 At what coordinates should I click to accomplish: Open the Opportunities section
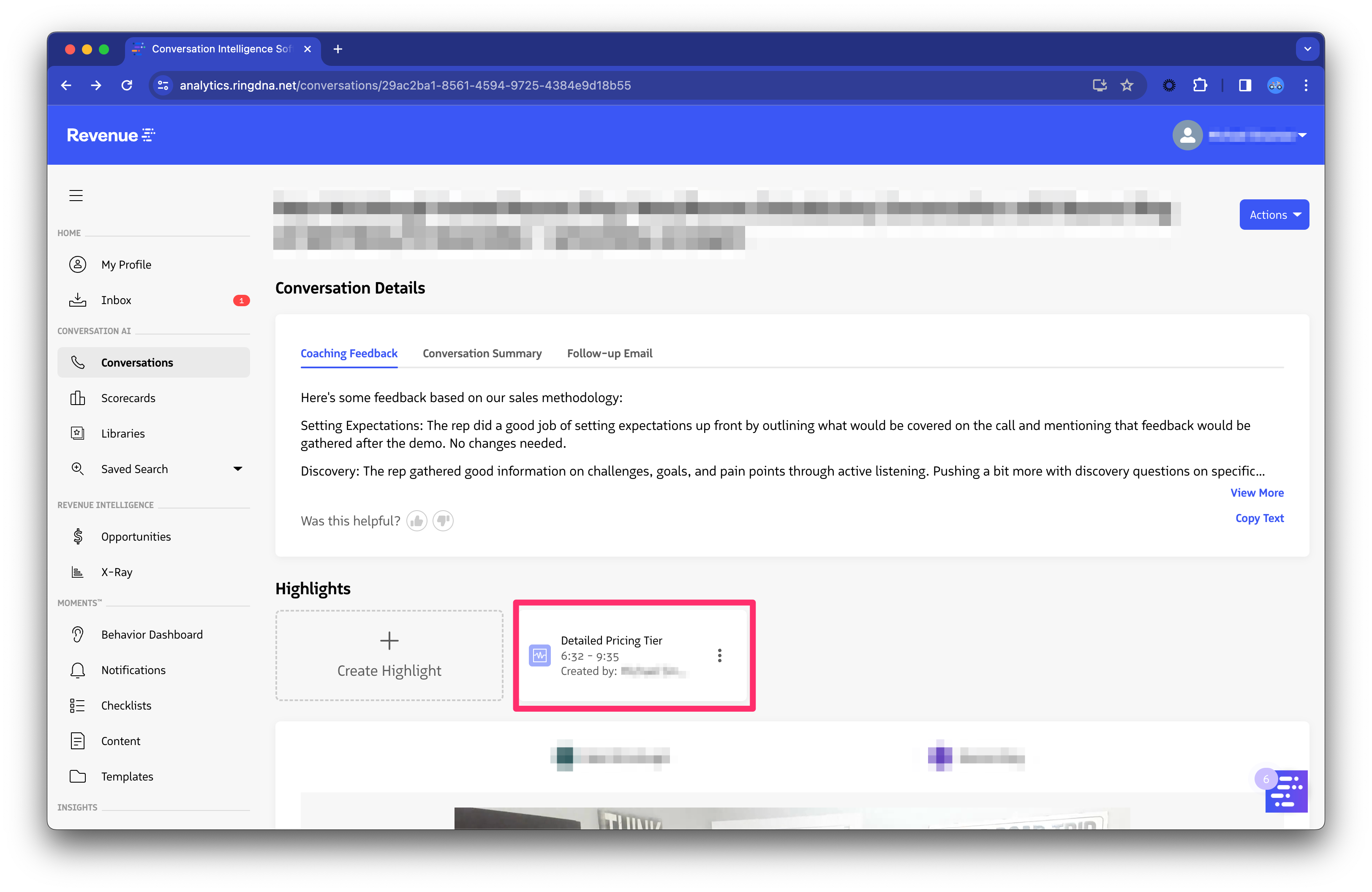[136, 536]
